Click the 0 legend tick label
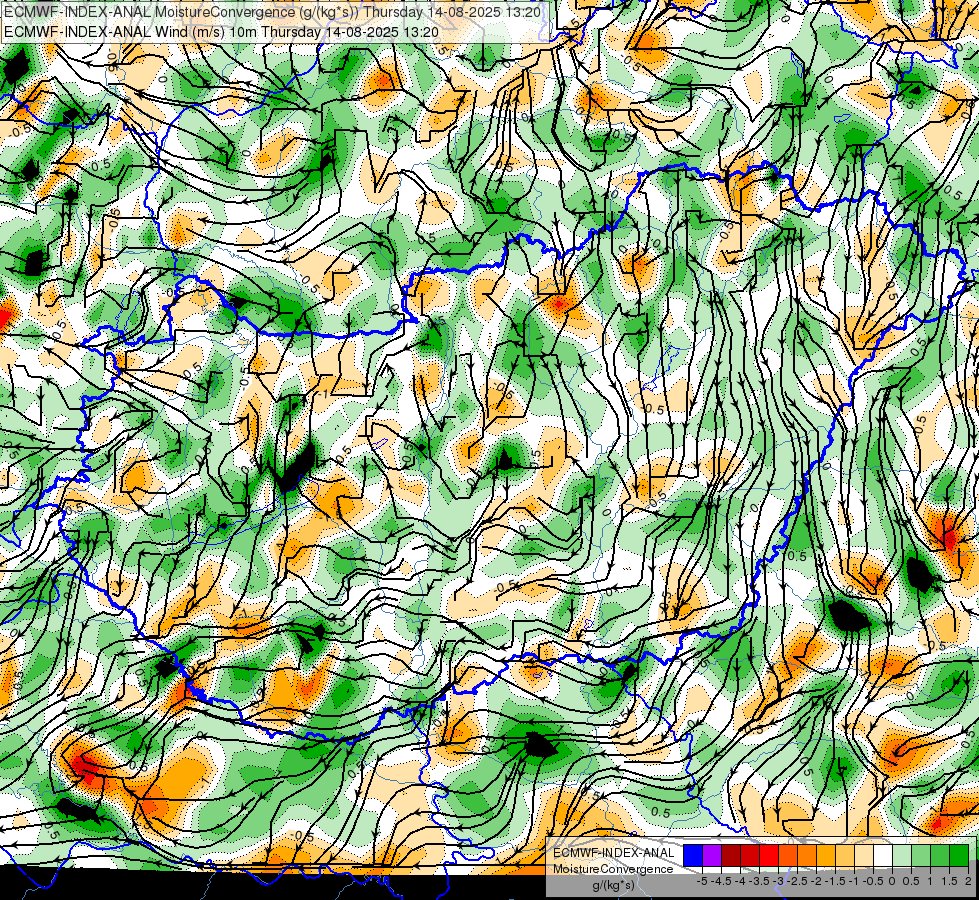The height and width of the screenshot is (900, 979). click(892, 881)
